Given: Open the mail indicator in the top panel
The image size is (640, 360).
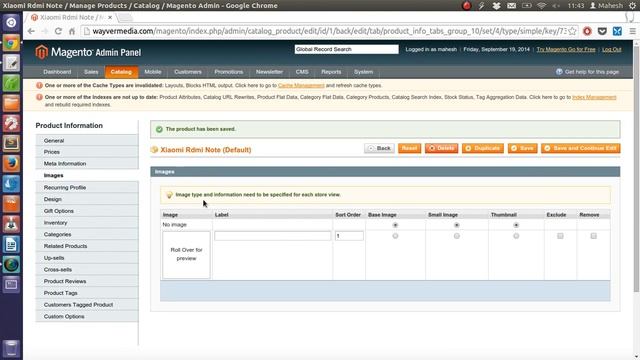Looking at the screenshot, I should 511,6.
